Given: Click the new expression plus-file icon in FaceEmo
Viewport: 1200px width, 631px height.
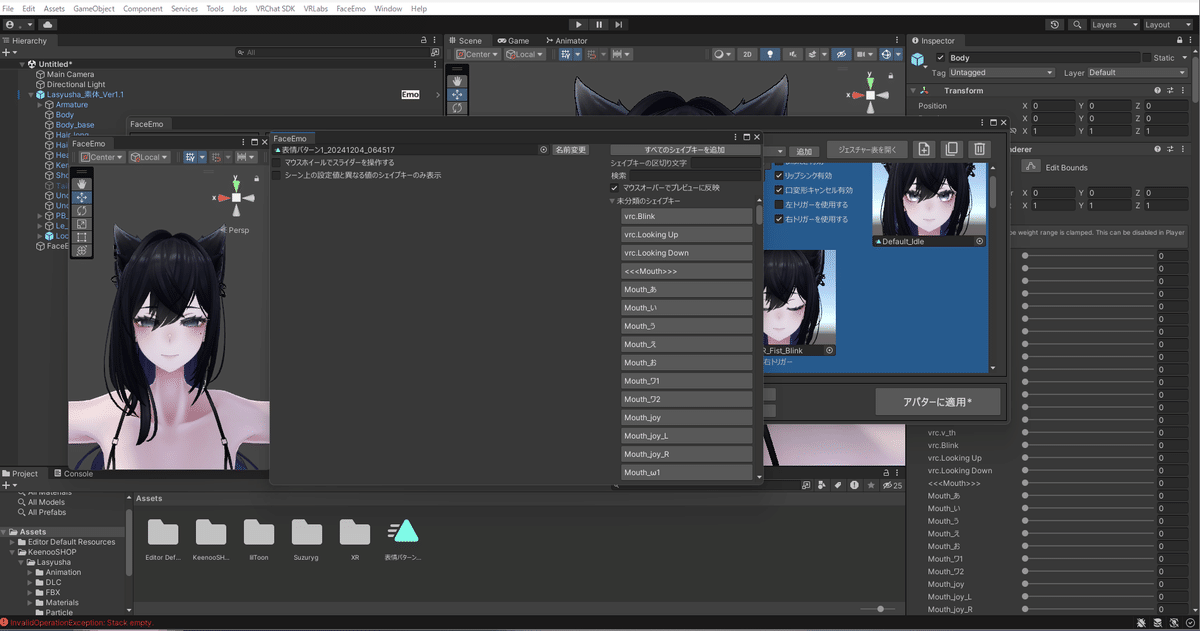Looking at the screenshot, I should coord(924,150).
